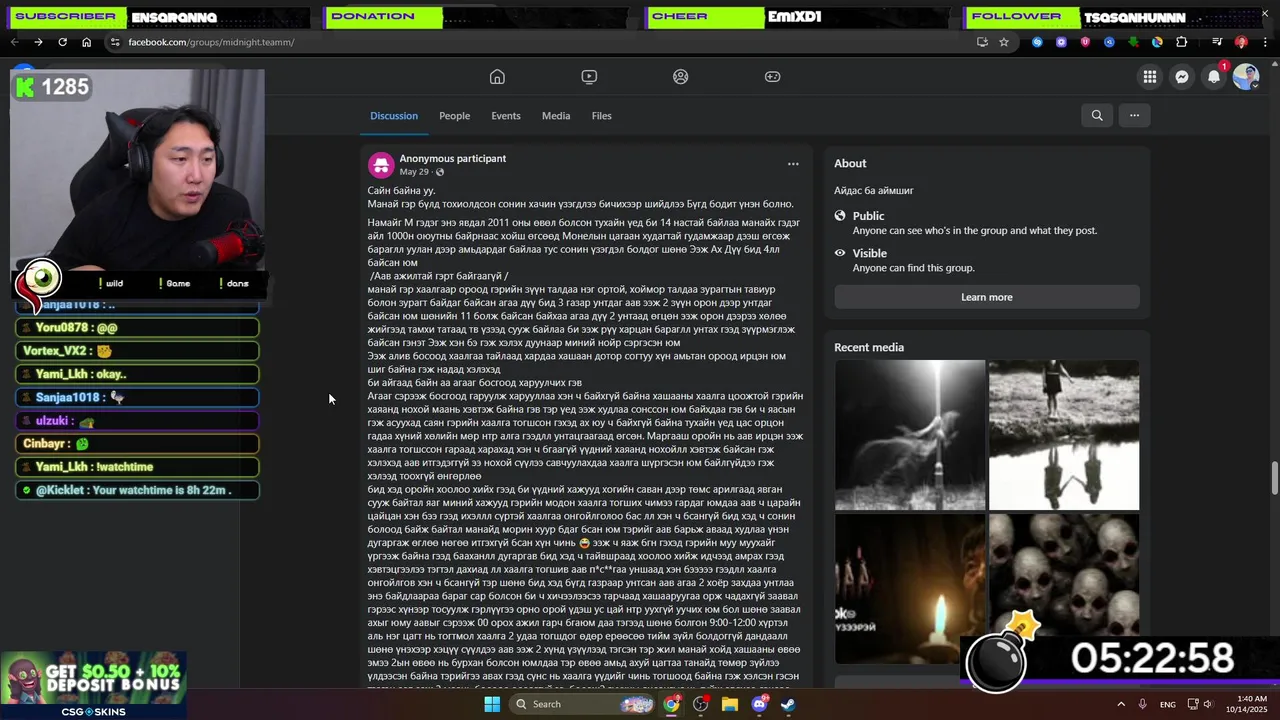Image resolution: width=1280 pixels, height=720 pixels.
Task: Search within this group magnifier button
Action: pyautogui.click(x=1097, y=115)
